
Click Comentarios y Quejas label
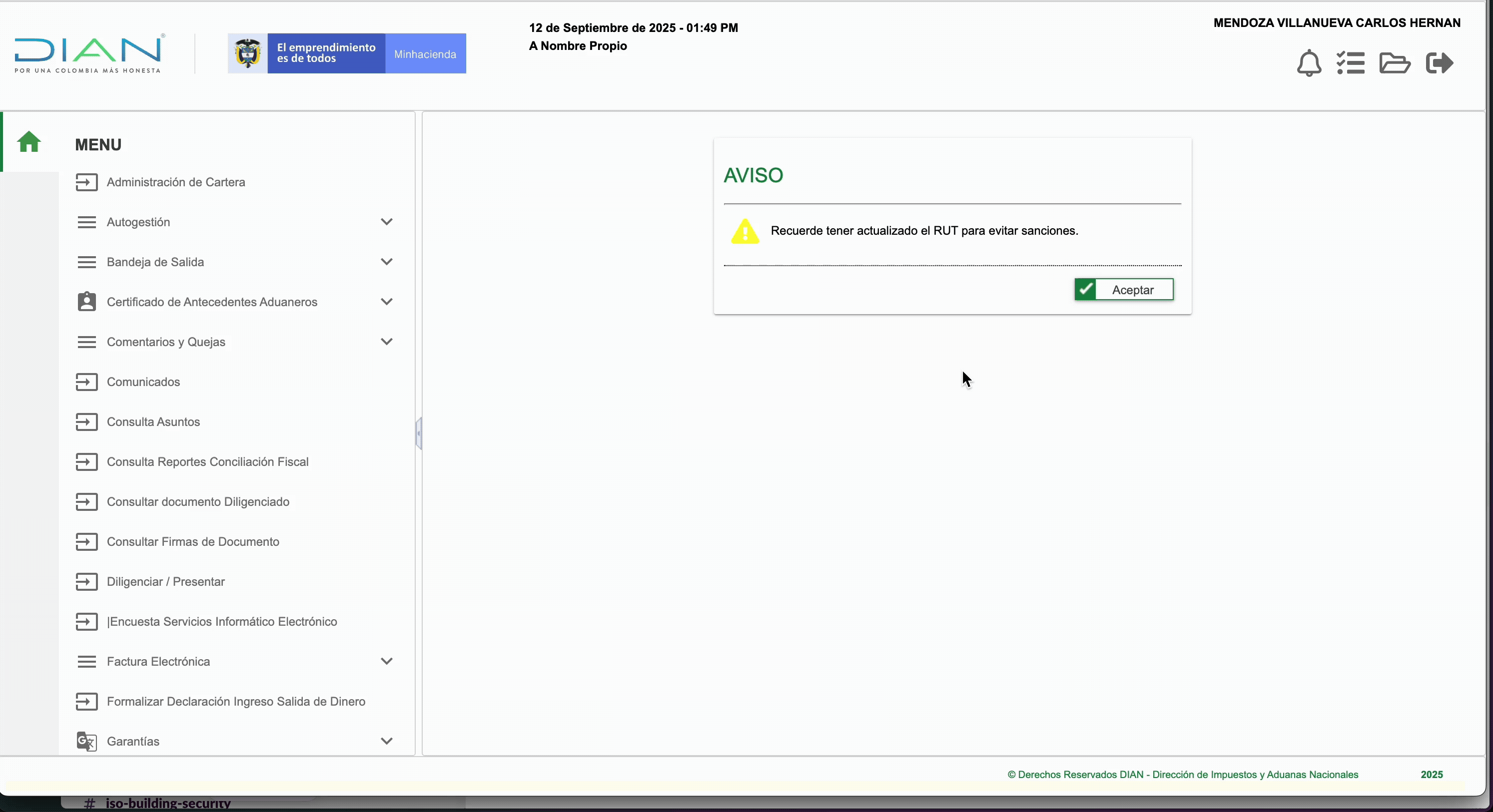166,342
